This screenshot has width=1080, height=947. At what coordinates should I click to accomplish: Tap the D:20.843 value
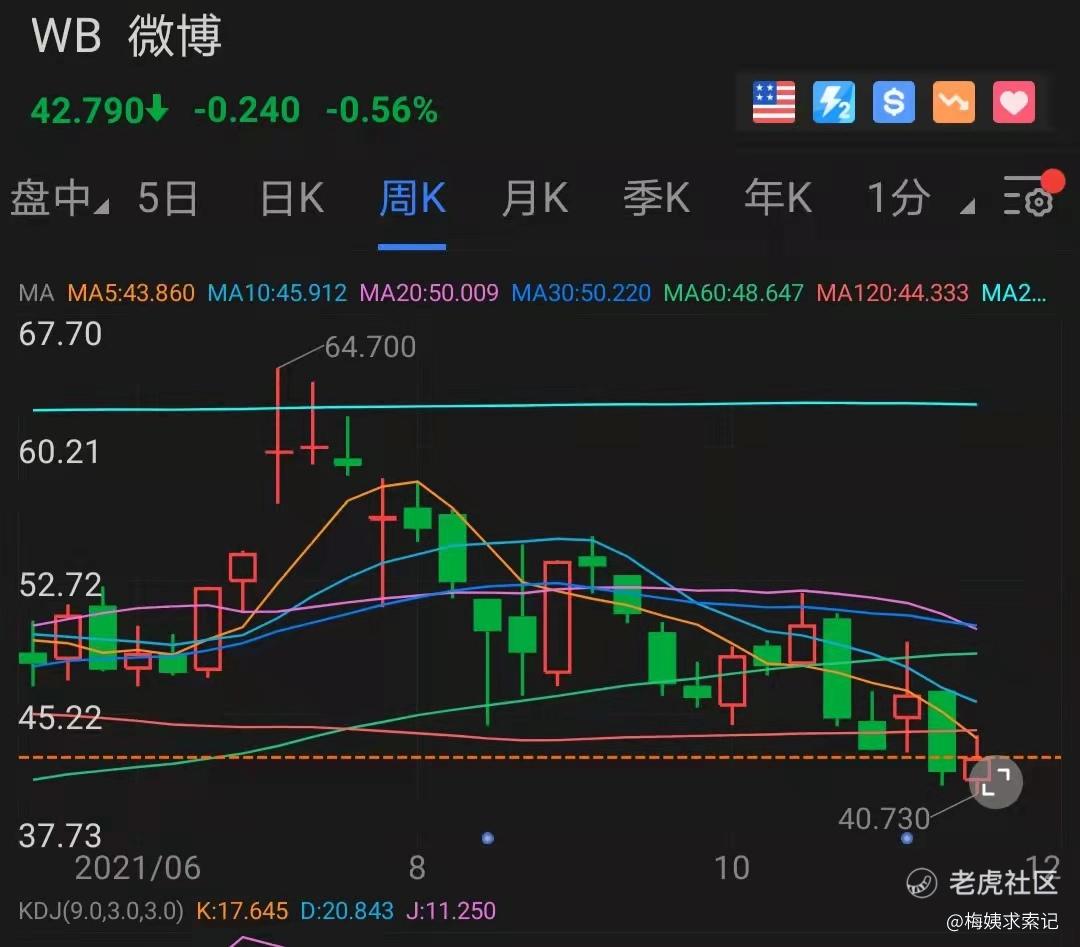point(346,911)
